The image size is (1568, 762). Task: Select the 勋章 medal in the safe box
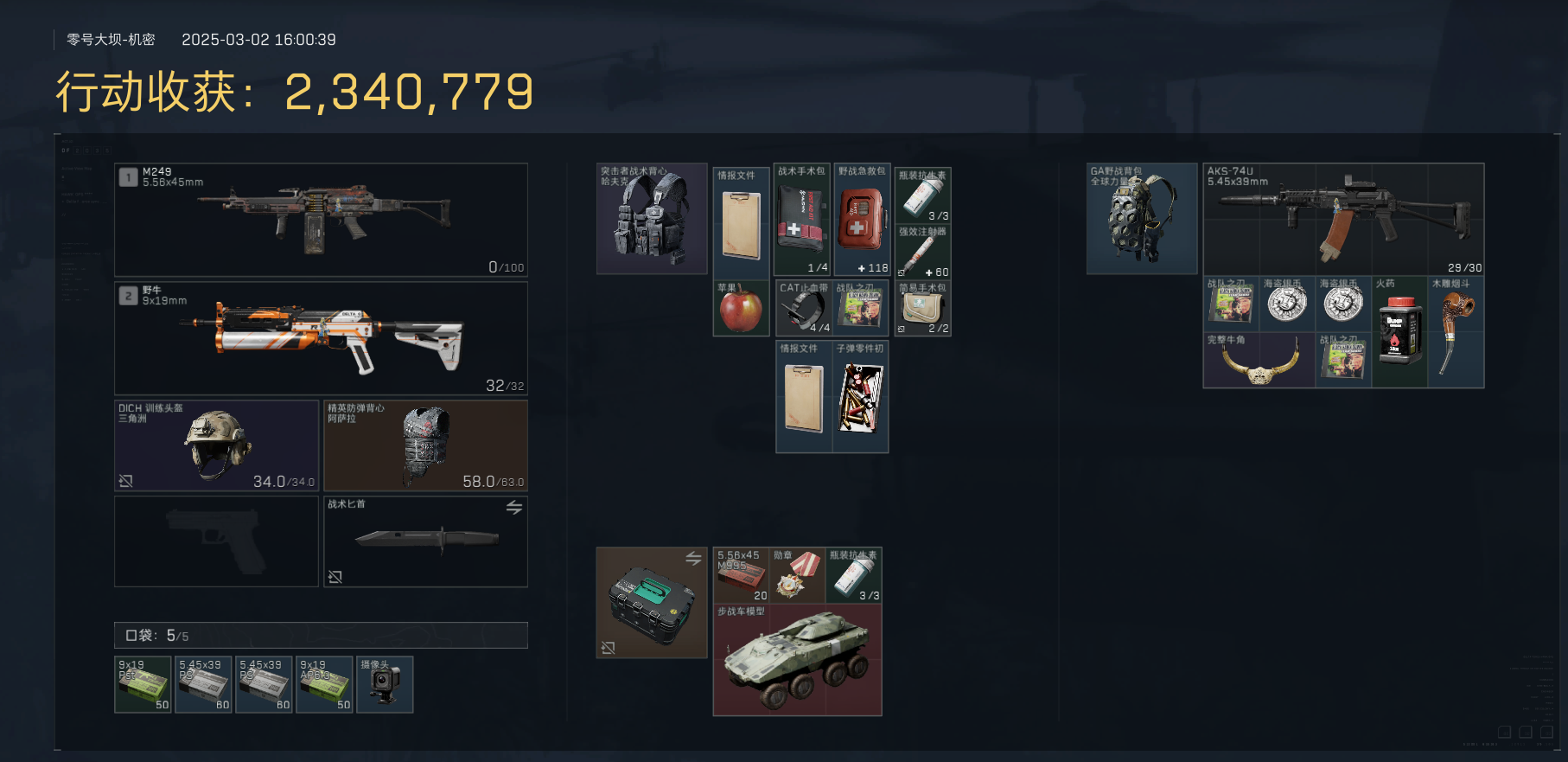[x=797, y=575]
